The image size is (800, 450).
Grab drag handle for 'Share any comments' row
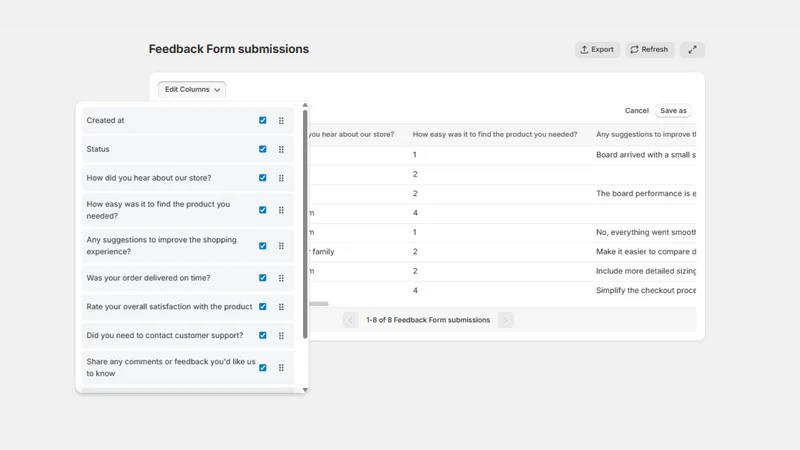(281, 368)
